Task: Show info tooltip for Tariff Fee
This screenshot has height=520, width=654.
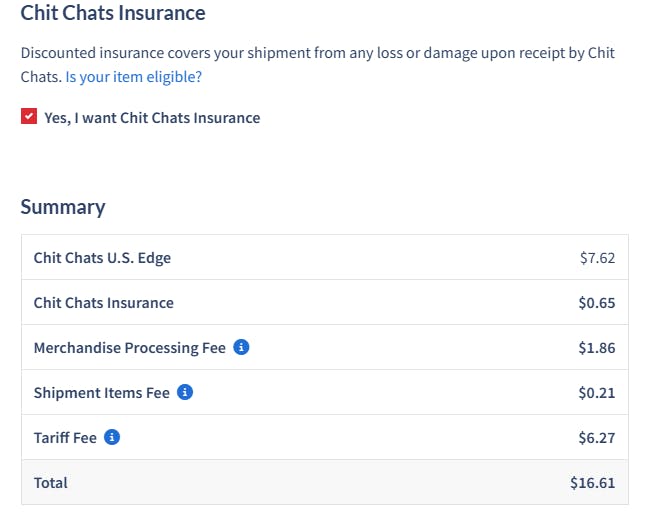Action: tap(112, 438)
